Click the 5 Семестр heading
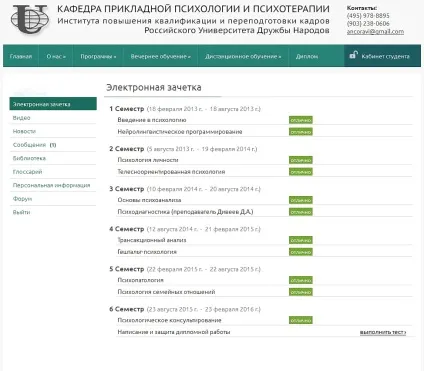The image size is (424, 371). 127,269
